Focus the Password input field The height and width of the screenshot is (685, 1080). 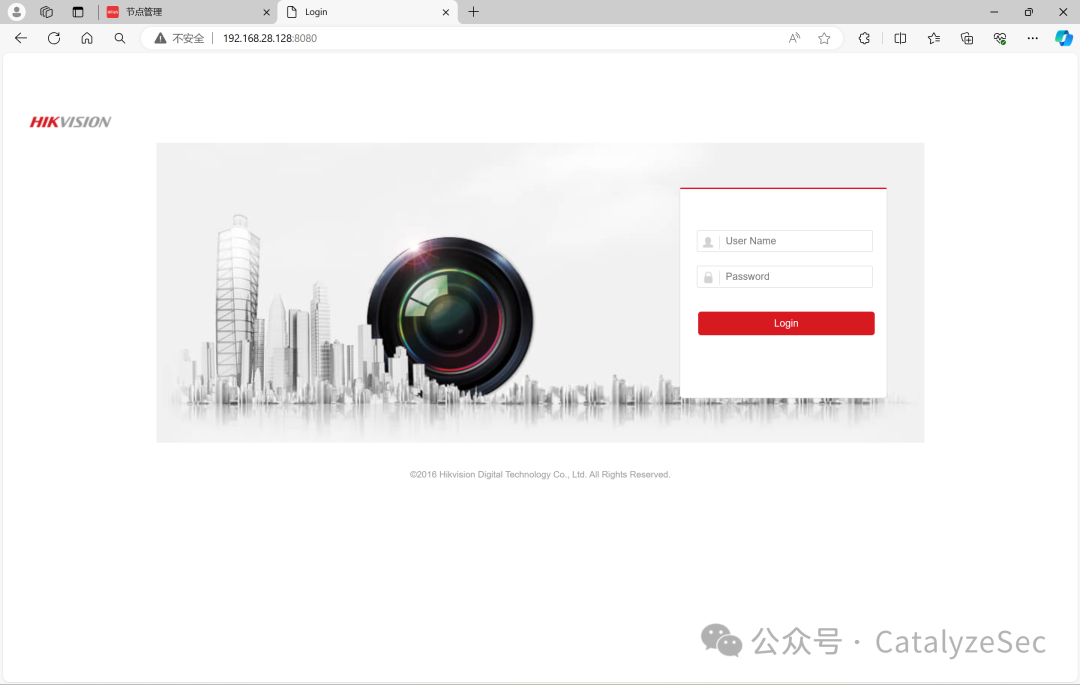tap(785, 277)
